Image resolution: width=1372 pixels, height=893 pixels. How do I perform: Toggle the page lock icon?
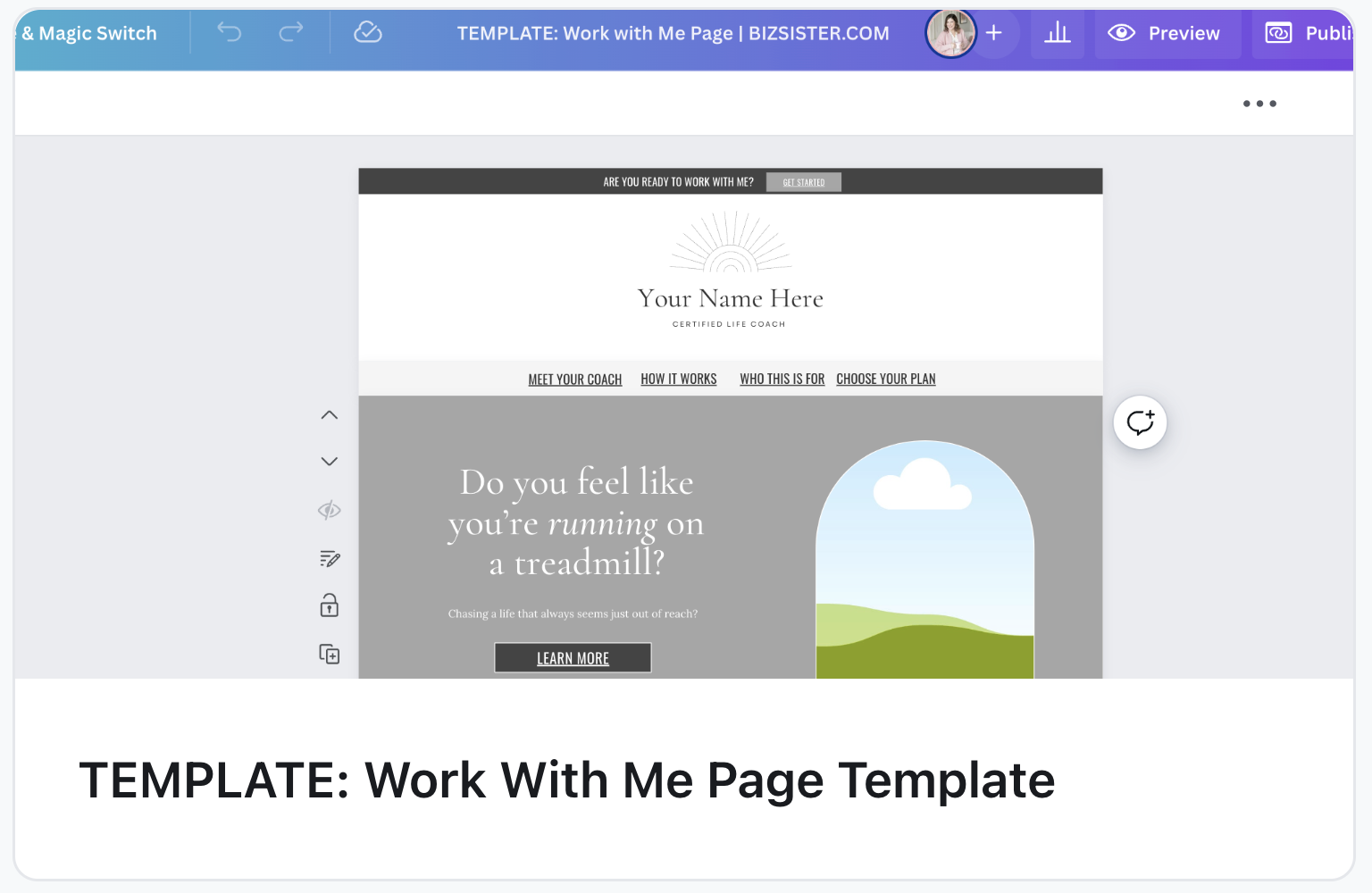click(330, 606)
